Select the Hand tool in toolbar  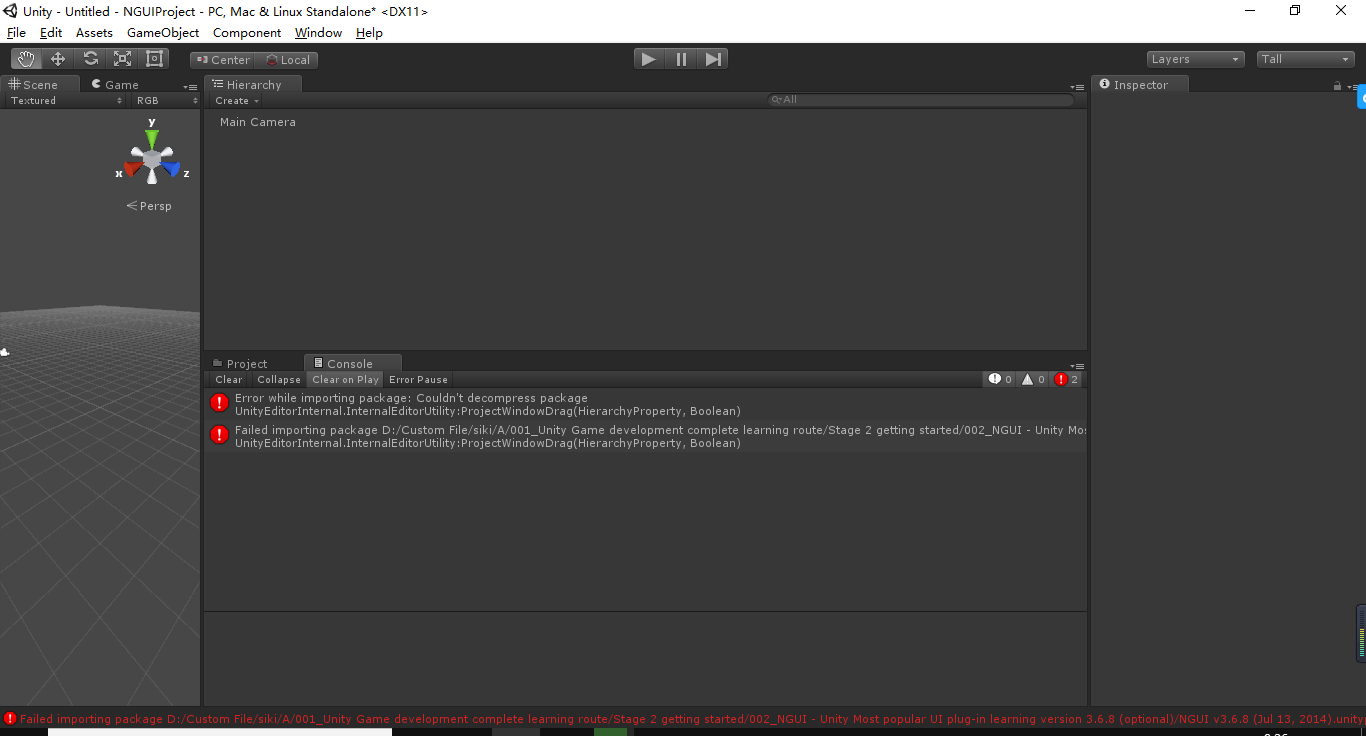click(x=26, y=59)
